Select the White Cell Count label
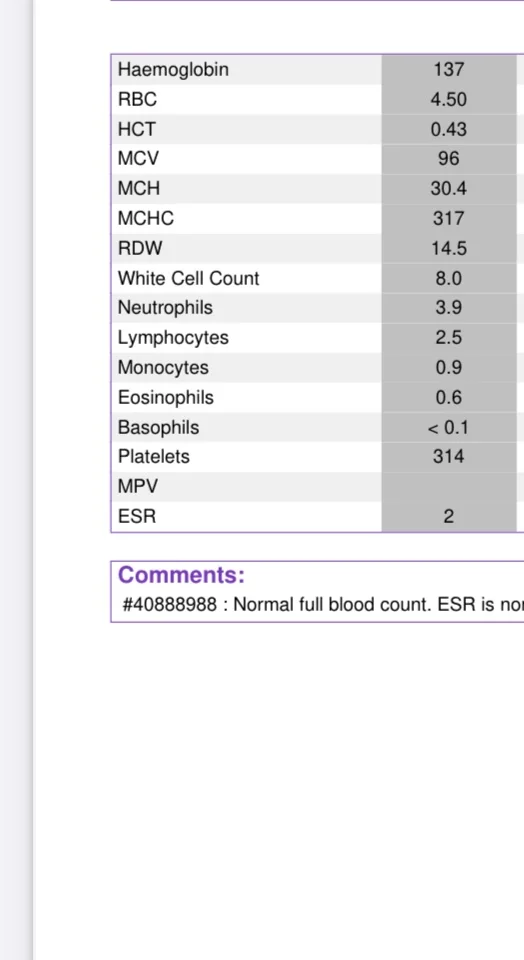524x960 pixels. [189, 278]
